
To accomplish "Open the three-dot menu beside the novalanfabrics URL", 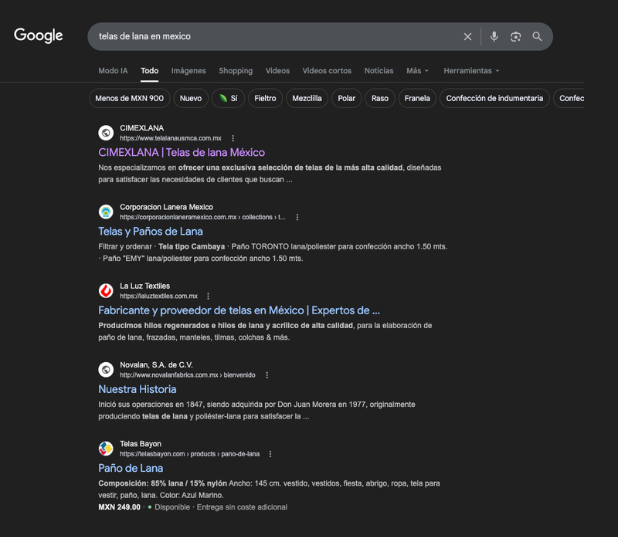I will coord(267,375).
